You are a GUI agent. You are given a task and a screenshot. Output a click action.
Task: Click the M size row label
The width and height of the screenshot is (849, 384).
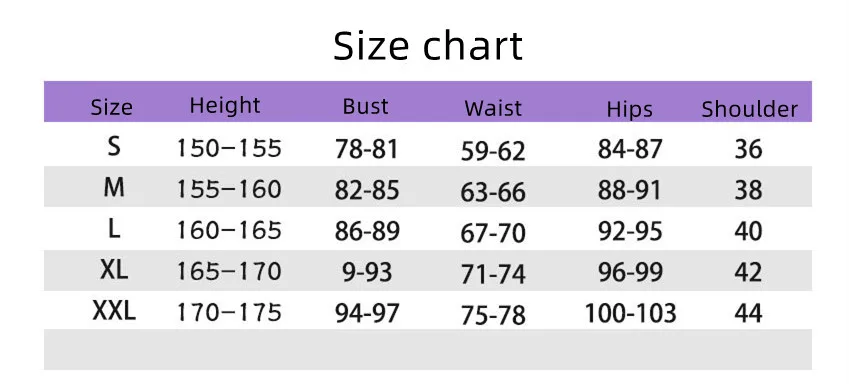[114, 188]
